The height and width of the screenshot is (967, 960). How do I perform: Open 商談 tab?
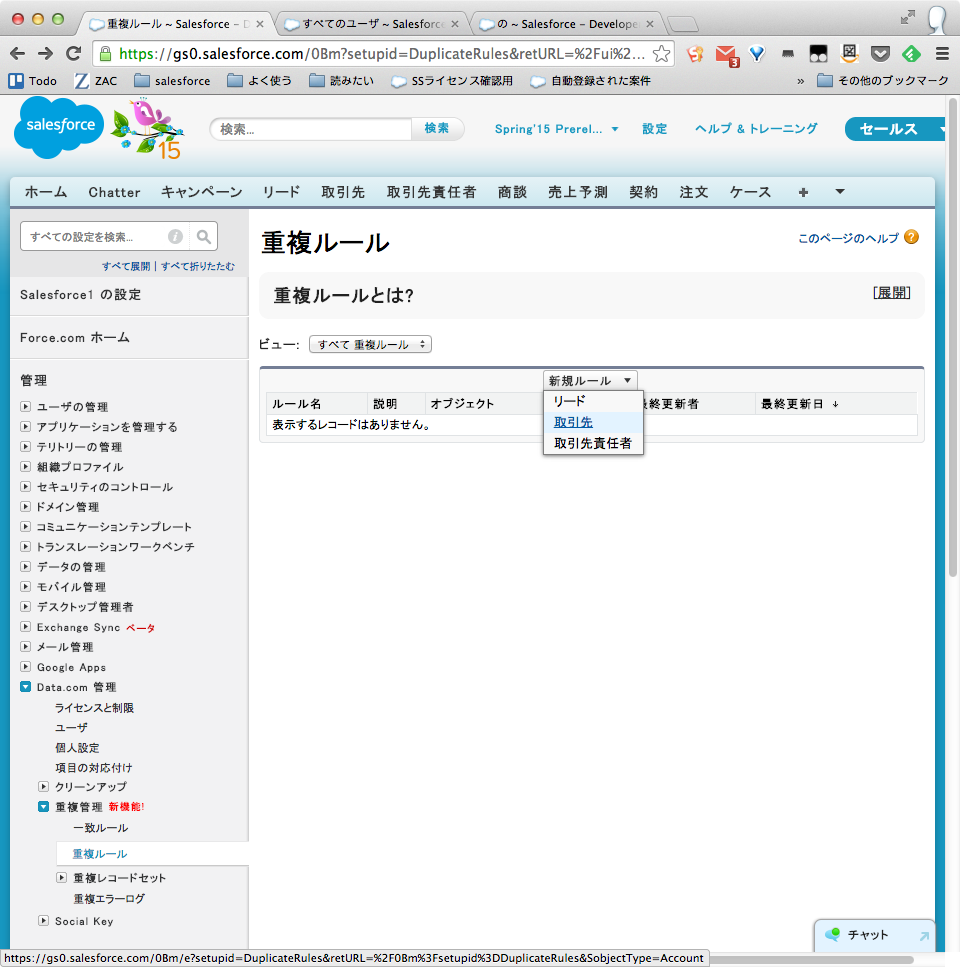[x=512, y=192]
